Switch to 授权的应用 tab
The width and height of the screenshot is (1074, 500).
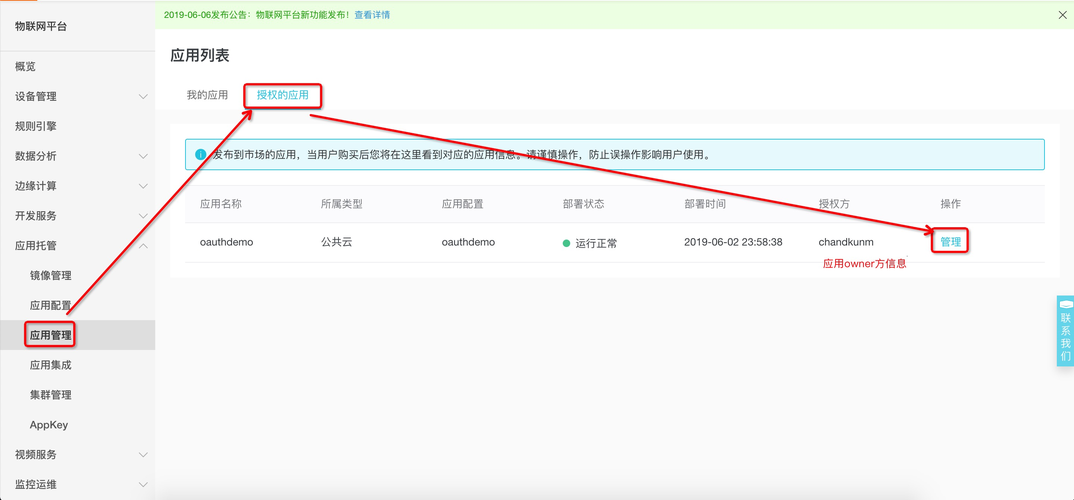(283, 95)
